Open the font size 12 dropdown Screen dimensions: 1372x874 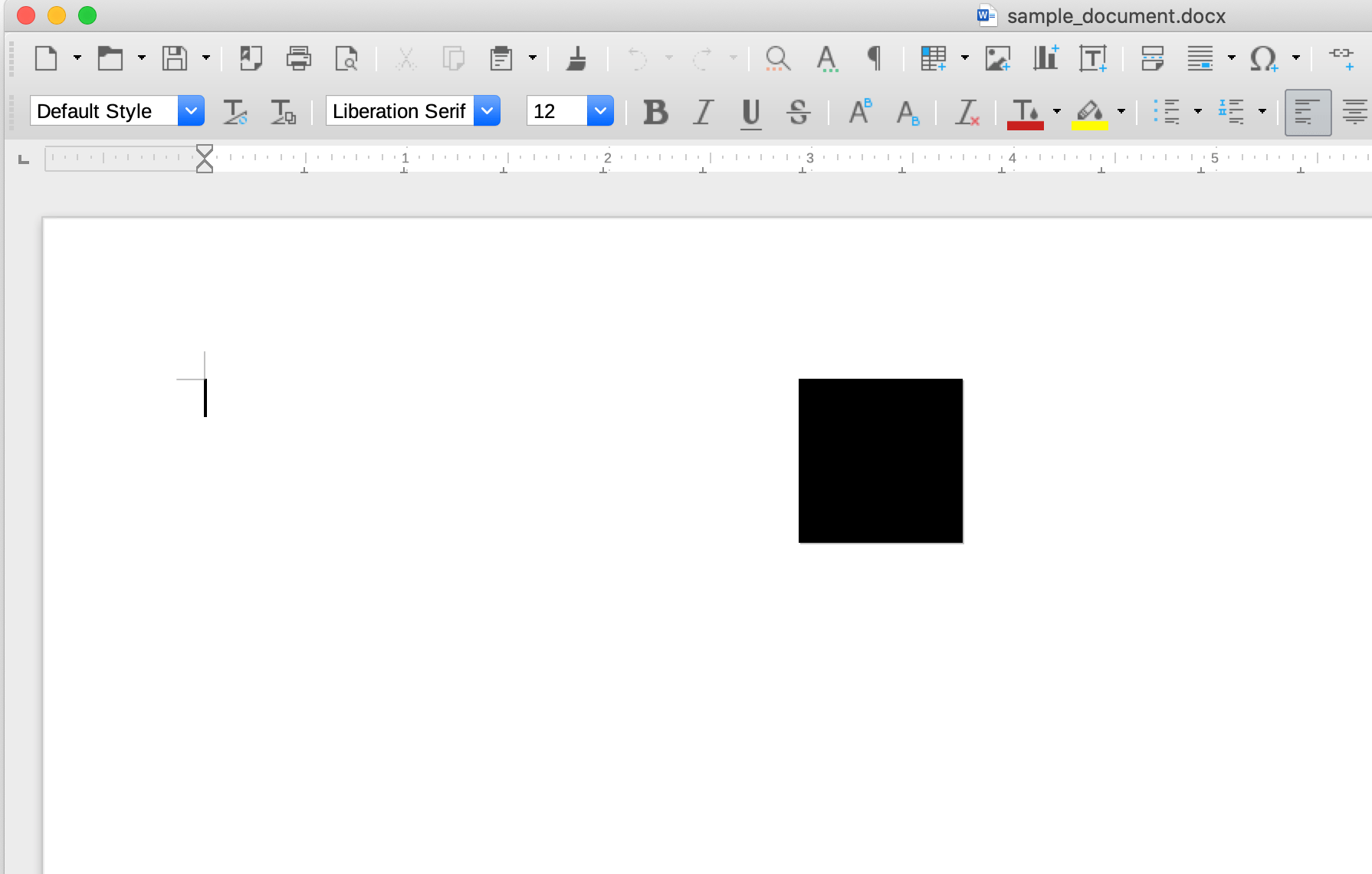tap(600, 111)
